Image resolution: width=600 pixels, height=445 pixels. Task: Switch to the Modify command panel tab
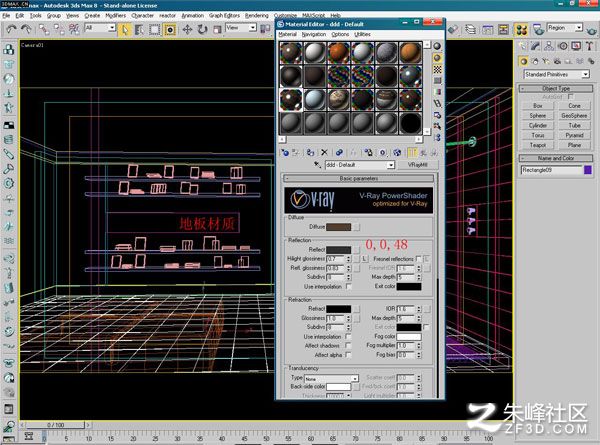[x=535, y=46]
